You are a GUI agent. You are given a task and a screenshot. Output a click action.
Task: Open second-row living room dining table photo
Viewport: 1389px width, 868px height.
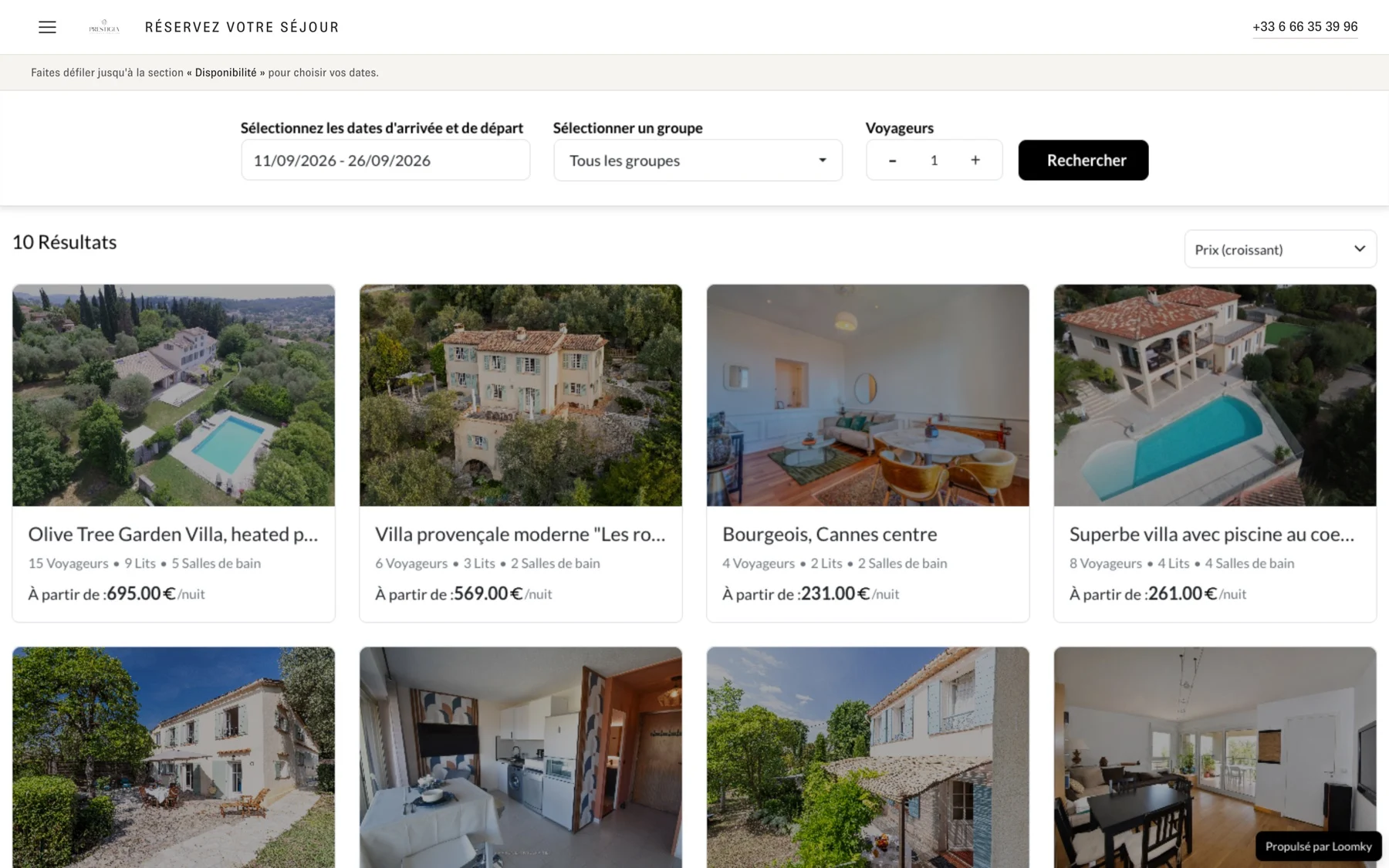tap(1215, 758)
